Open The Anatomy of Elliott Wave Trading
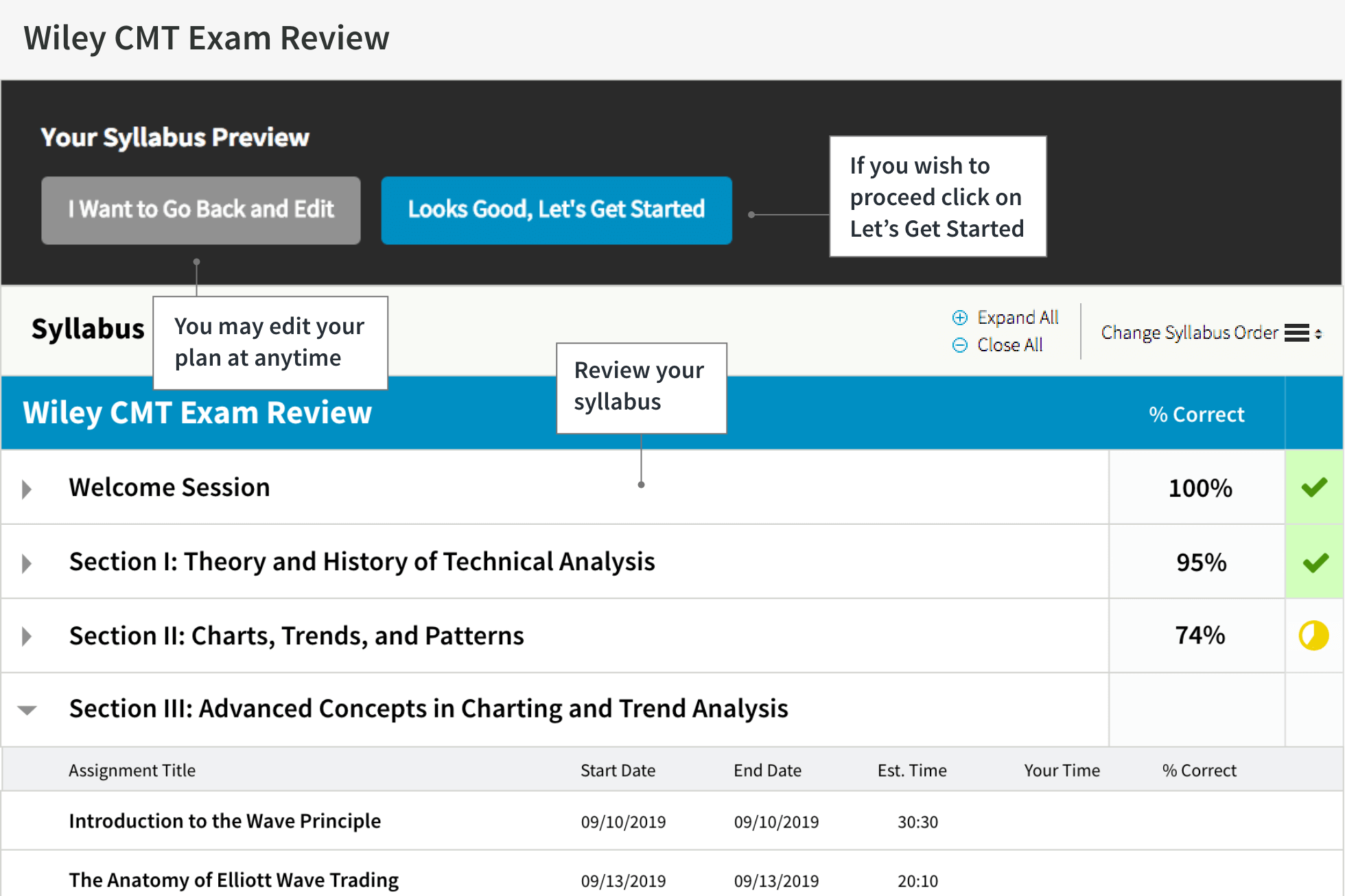 pyautogui.click(x=233, y=880)
